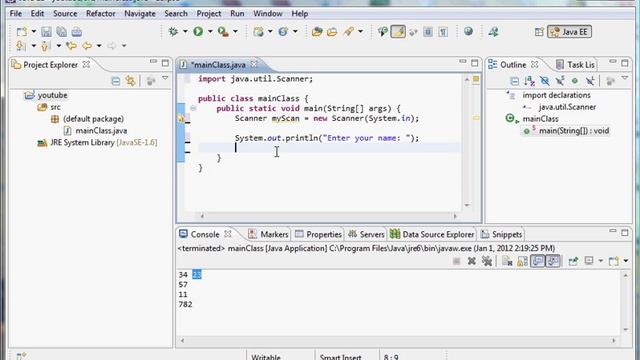Select the src folder in Project Explorer
Image resolution: width=640 pixels, height=360 pixels.
point(55,107)
